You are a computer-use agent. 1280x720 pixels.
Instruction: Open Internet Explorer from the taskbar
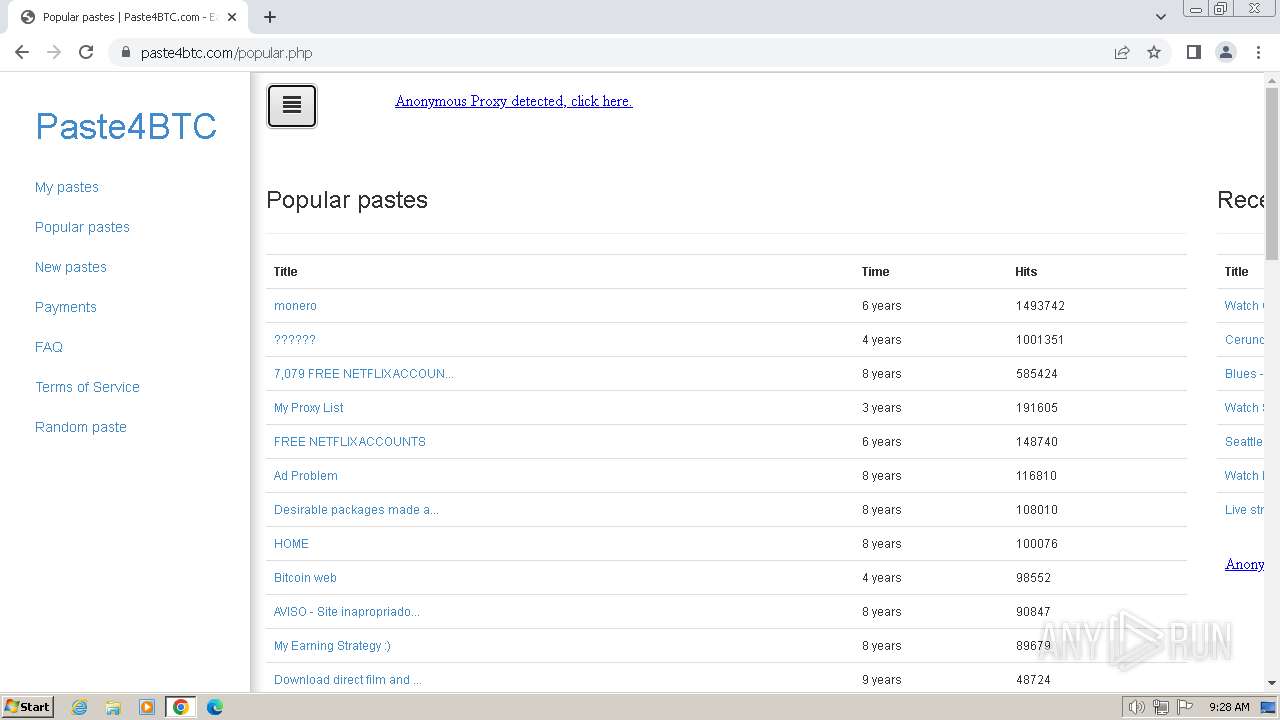(80, 707)
